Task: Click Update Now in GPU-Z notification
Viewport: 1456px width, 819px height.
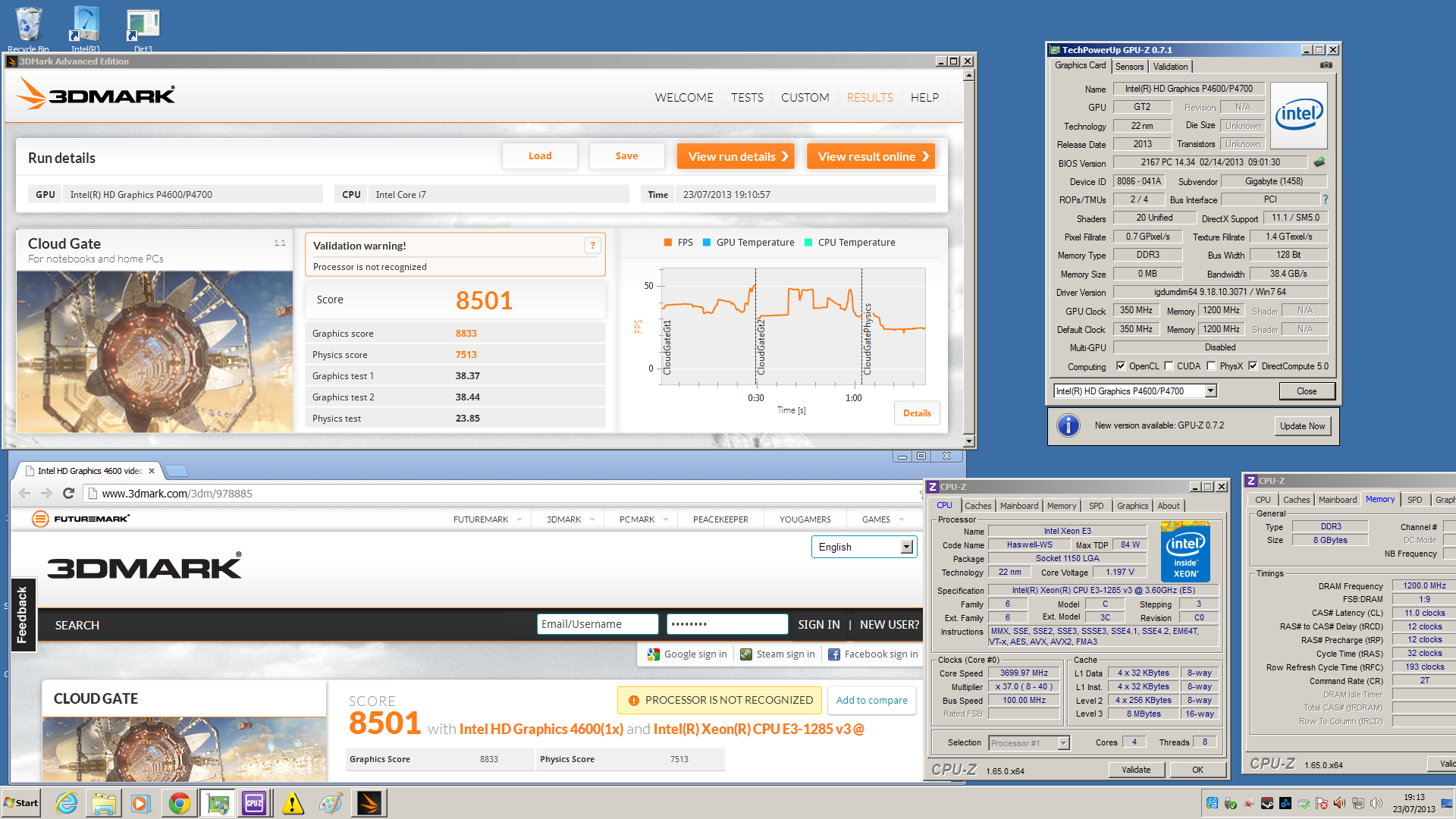Action: click(x=1302, y=426)
